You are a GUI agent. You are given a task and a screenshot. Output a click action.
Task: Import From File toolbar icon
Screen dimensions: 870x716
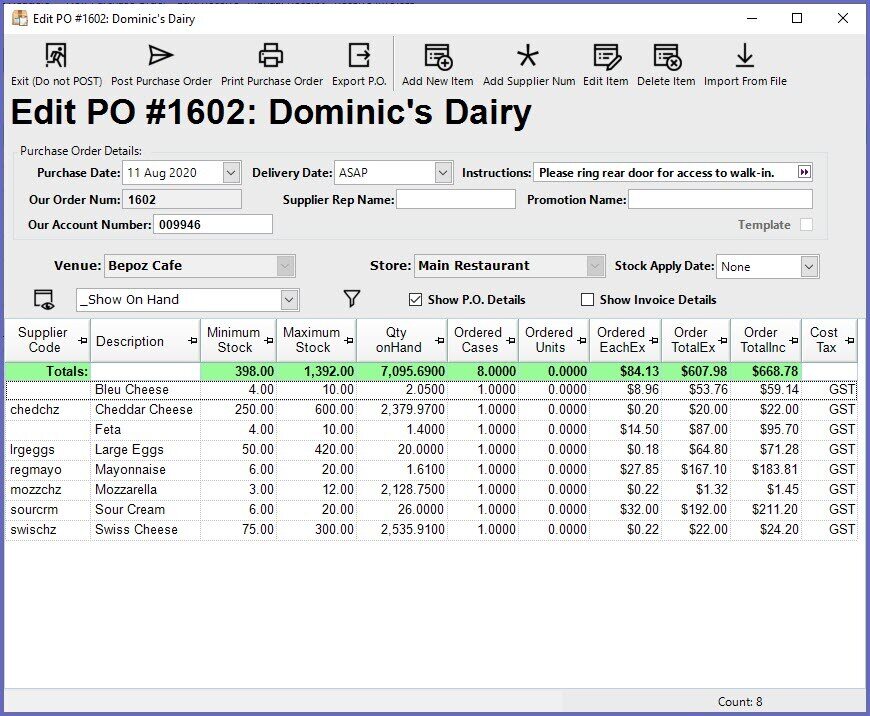click(x=745, y=56)
